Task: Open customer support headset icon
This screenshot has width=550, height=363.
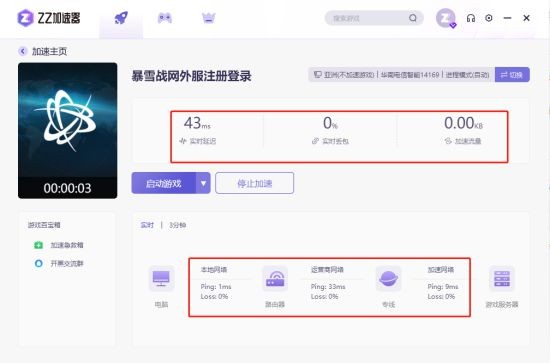Action: (x=471, y=18)
